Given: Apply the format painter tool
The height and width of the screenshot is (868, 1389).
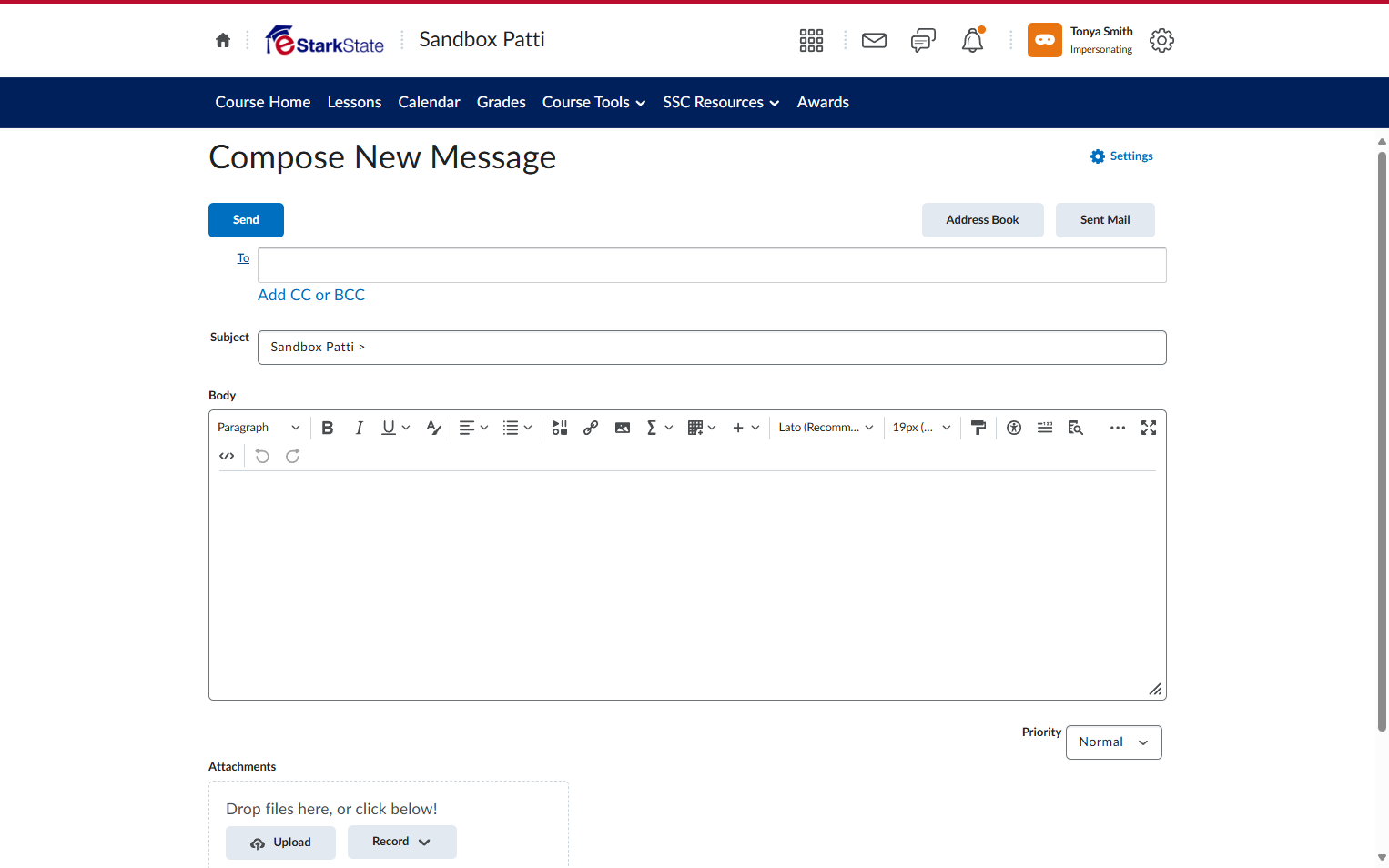Looking at the screenshot, I should [978, 428].
